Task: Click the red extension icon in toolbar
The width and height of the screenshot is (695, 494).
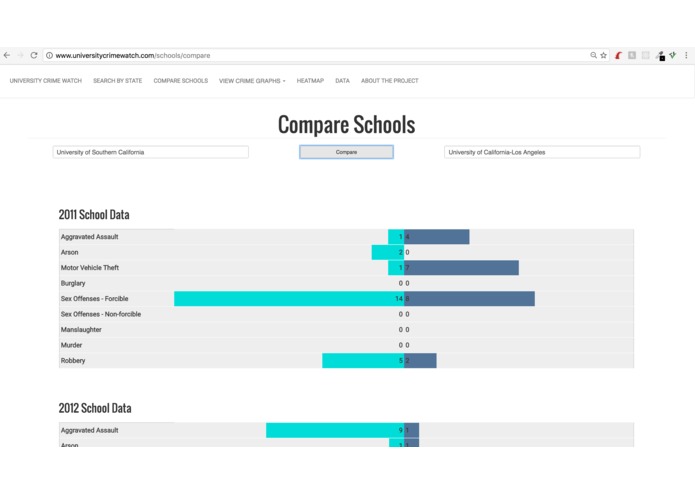Action: (618, 55)
